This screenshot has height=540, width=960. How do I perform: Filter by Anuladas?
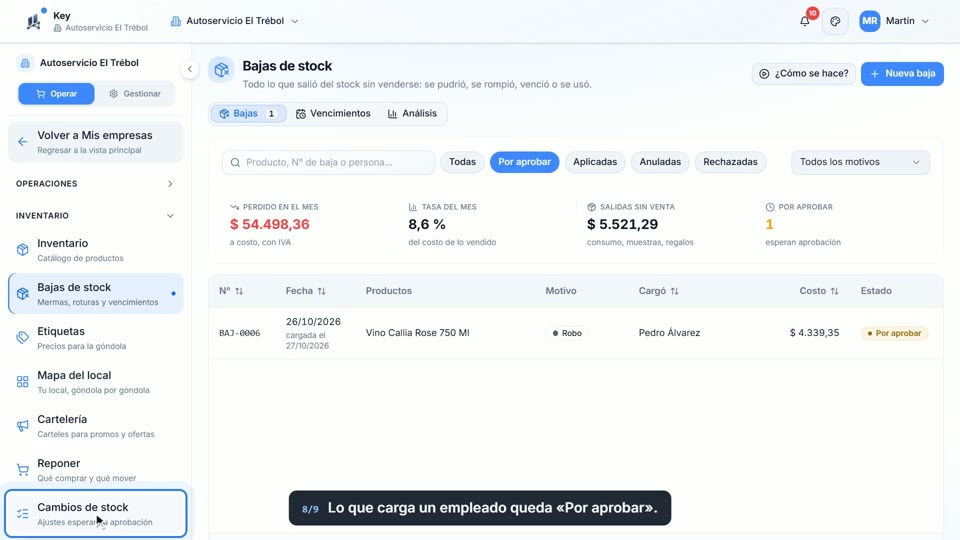tap(660, 162)
